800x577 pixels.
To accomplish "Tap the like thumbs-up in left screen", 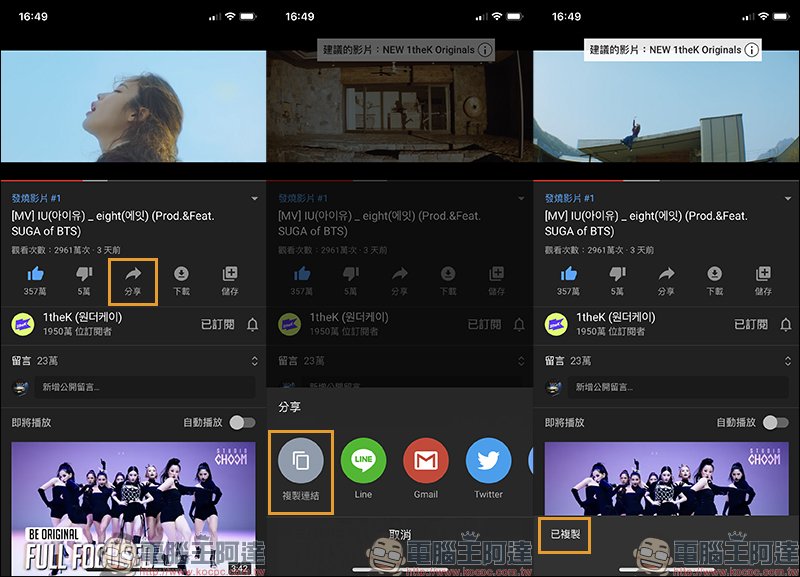I will point(35,274).
